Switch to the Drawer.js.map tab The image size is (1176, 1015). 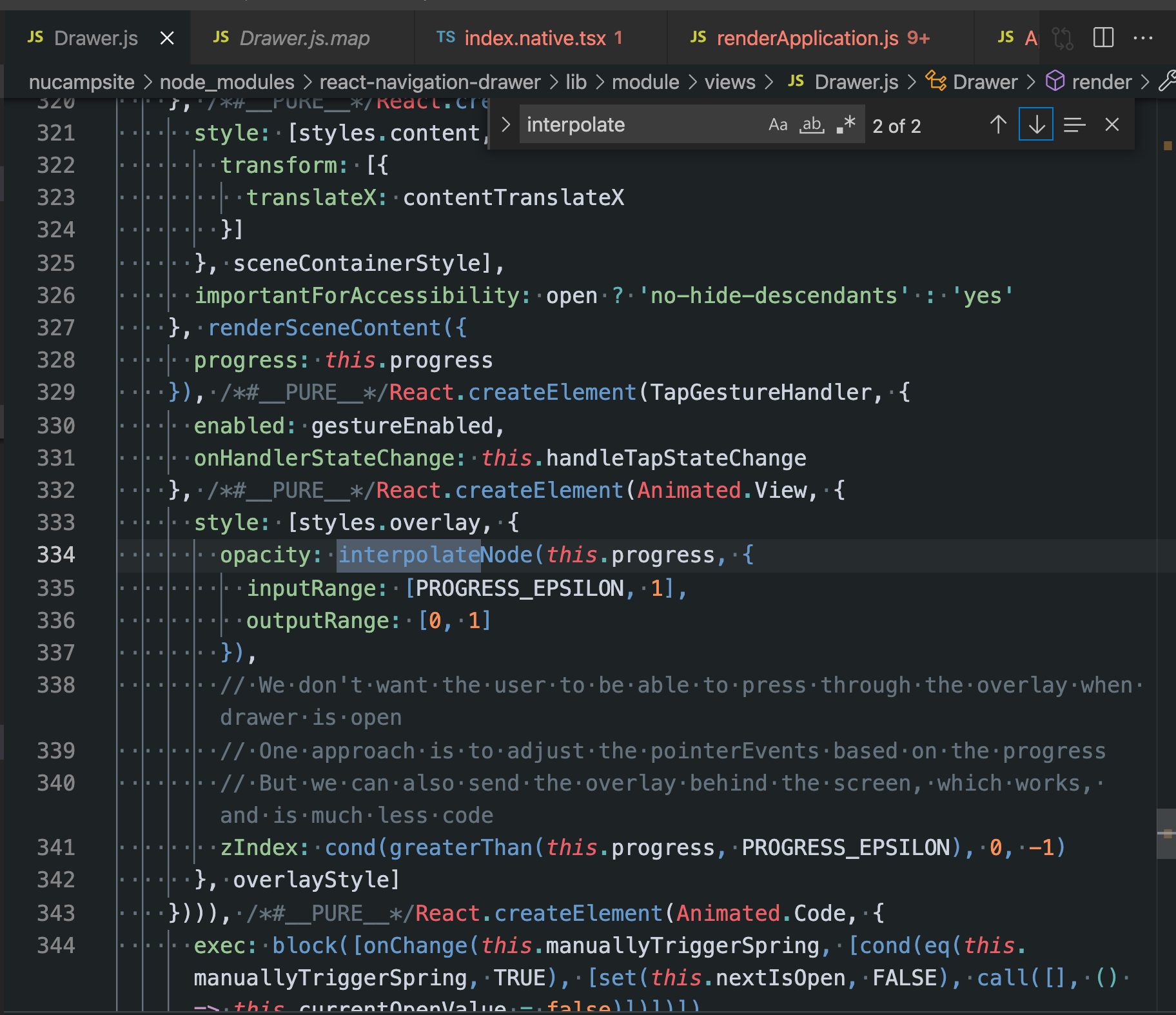[304, 38]
